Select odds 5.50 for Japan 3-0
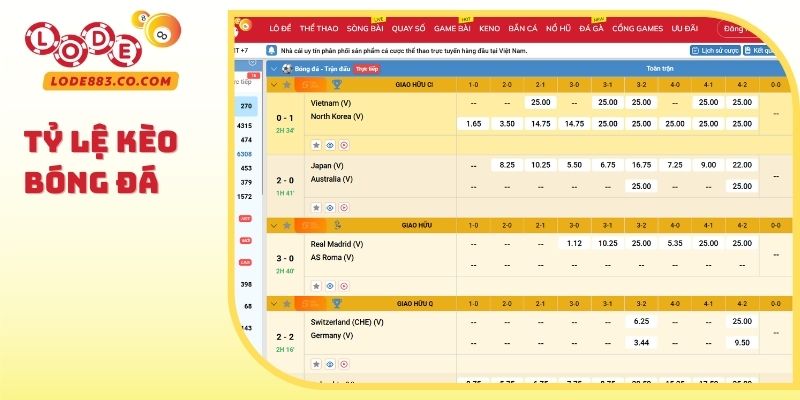Image resolution: width=800 pixels, height=400 pixels. pos(574,165)
